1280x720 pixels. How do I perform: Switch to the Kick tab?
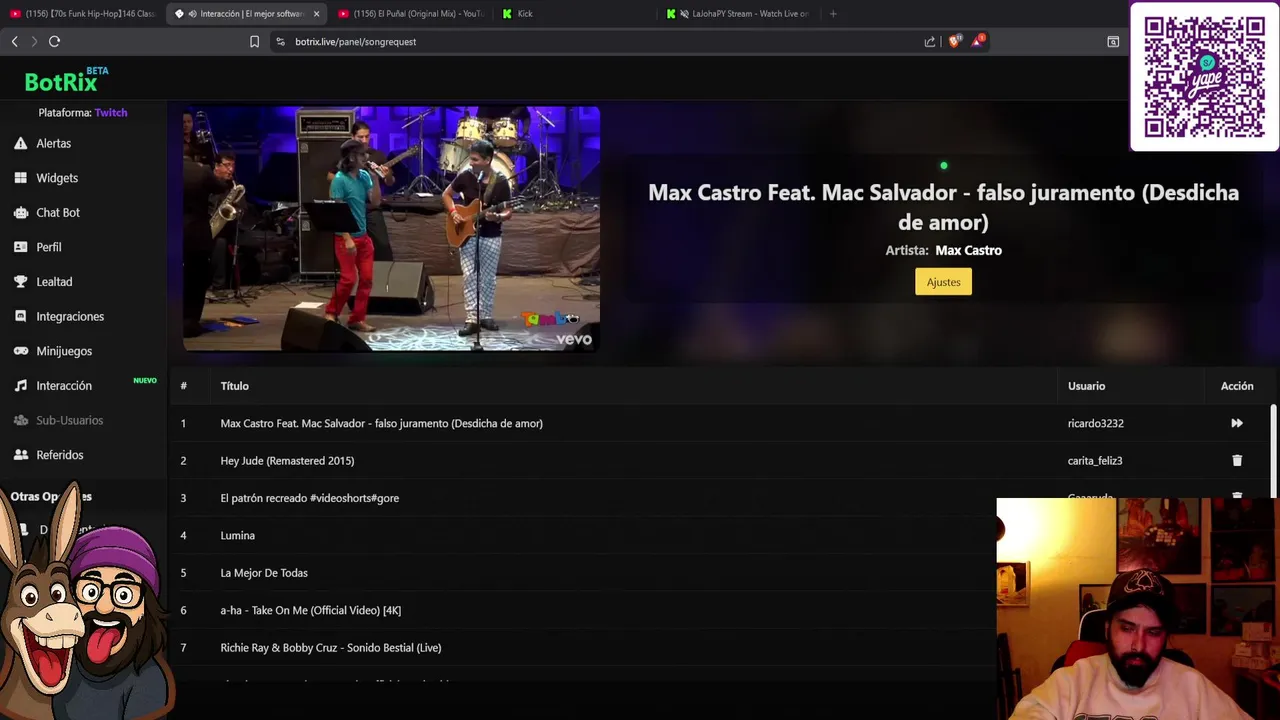(x=575, y=14)
